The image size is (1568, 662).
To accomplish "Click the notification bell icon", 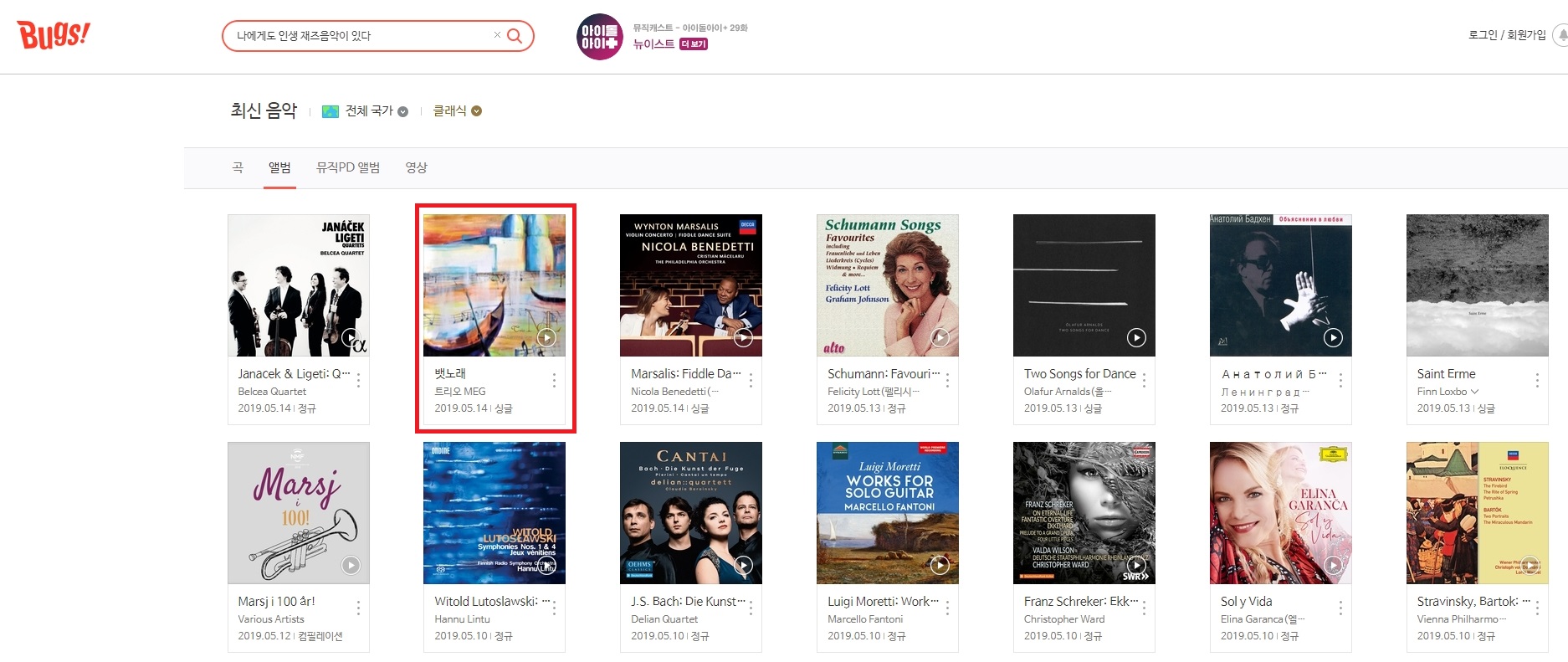I will 1562,35.
